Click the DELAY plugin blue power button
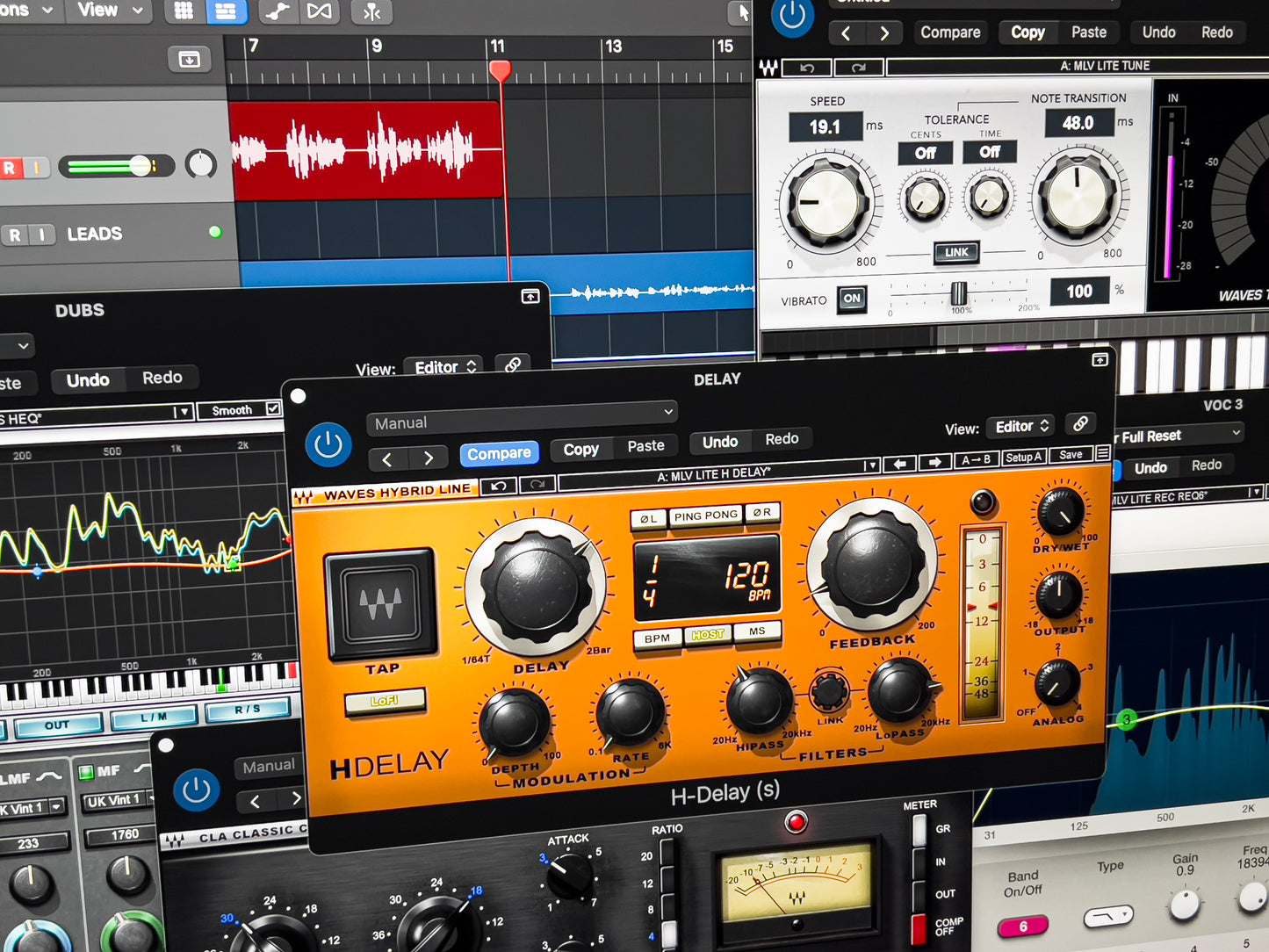Viewport: 1269px width, 952px height. tap(328, 445)
